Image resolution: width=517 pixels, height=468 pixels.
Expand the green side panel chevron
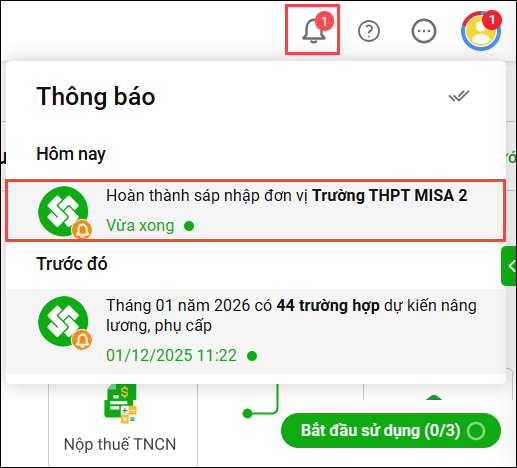click(x=509, y=266)
